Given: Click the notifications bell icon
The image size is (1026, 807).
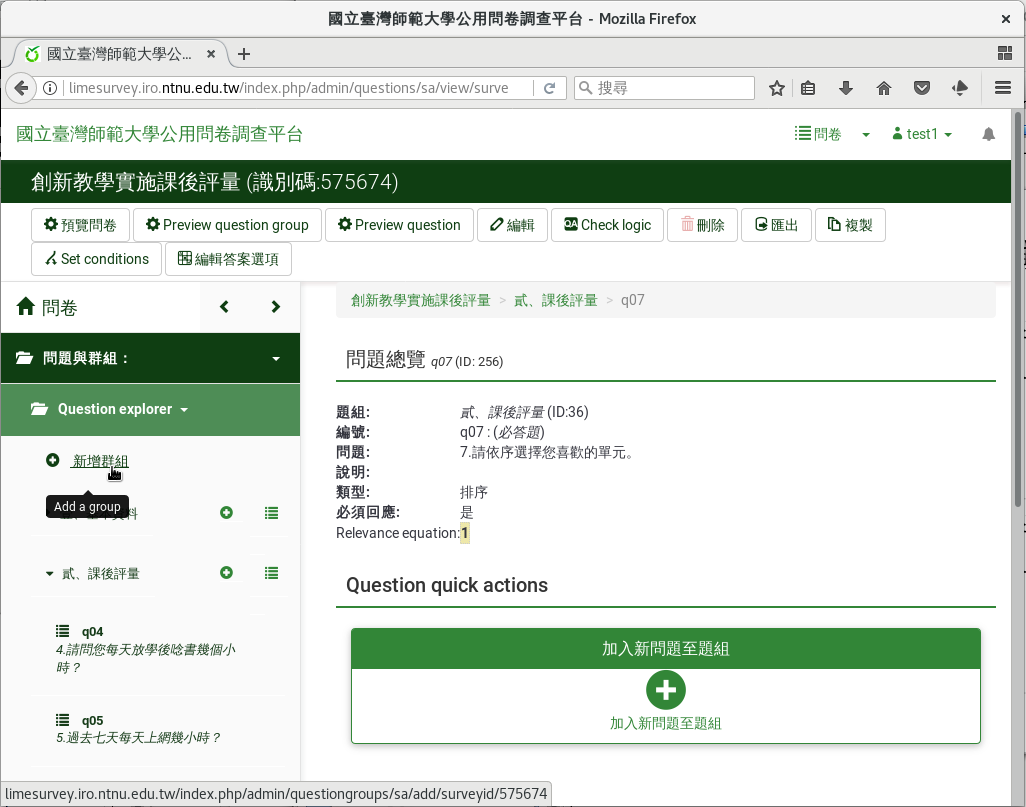Looking at the screenshot, I should click(x=989, y=134).
